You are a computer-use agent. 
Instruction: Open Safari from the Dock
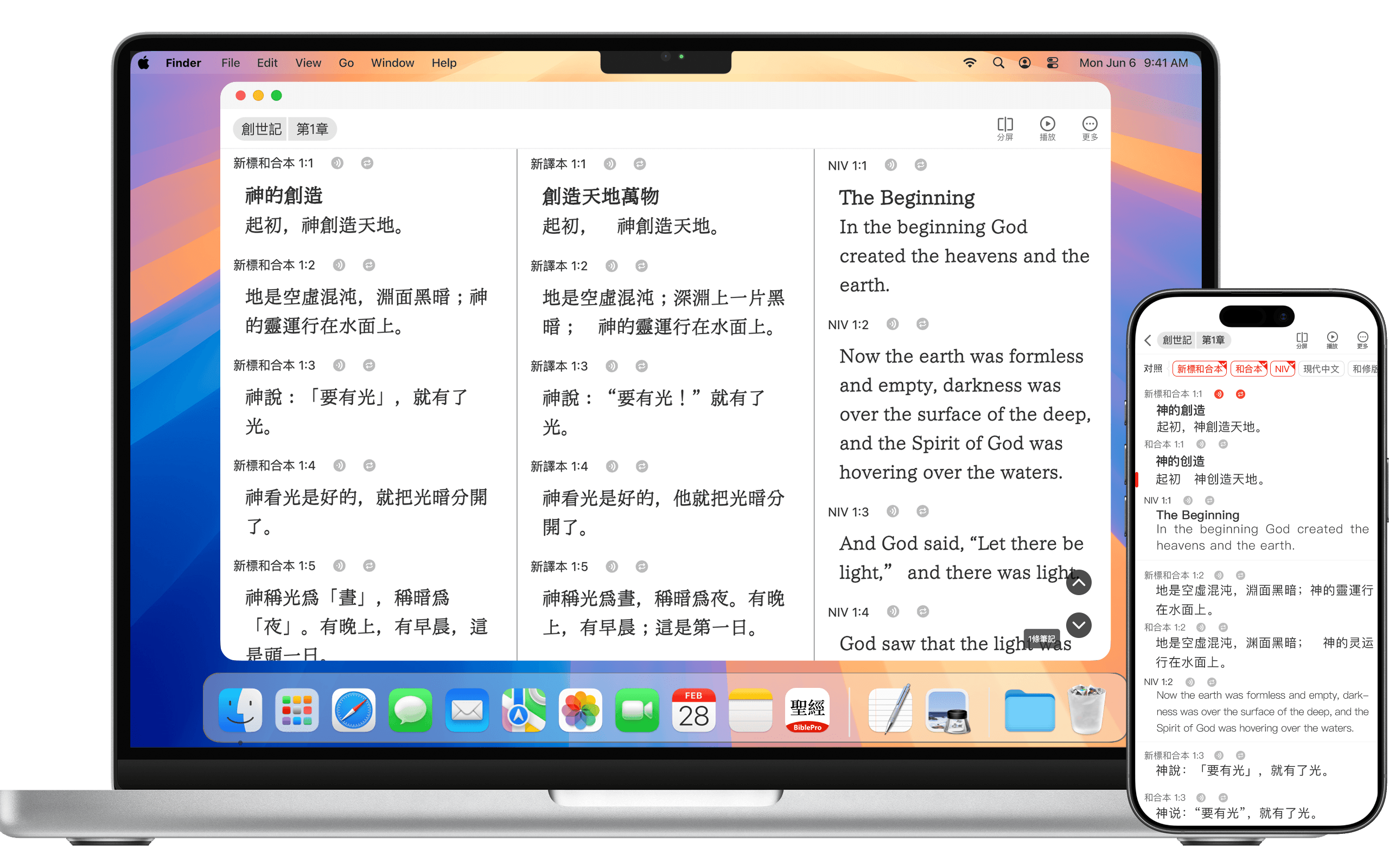tap(354, 711)
